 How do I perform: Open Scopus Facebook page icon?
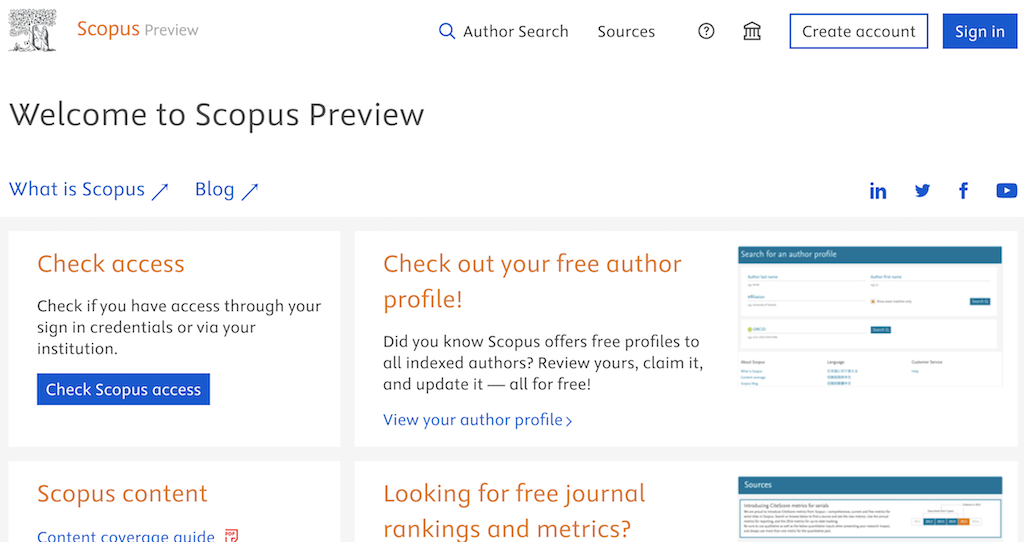pos(964,191)
